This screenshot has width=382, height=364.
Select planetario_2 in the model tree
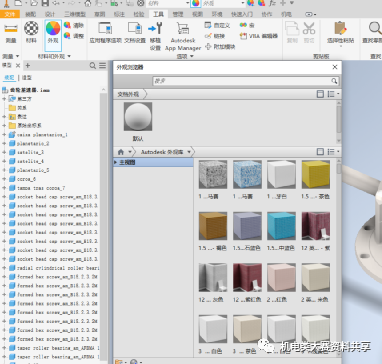point(33,143)
